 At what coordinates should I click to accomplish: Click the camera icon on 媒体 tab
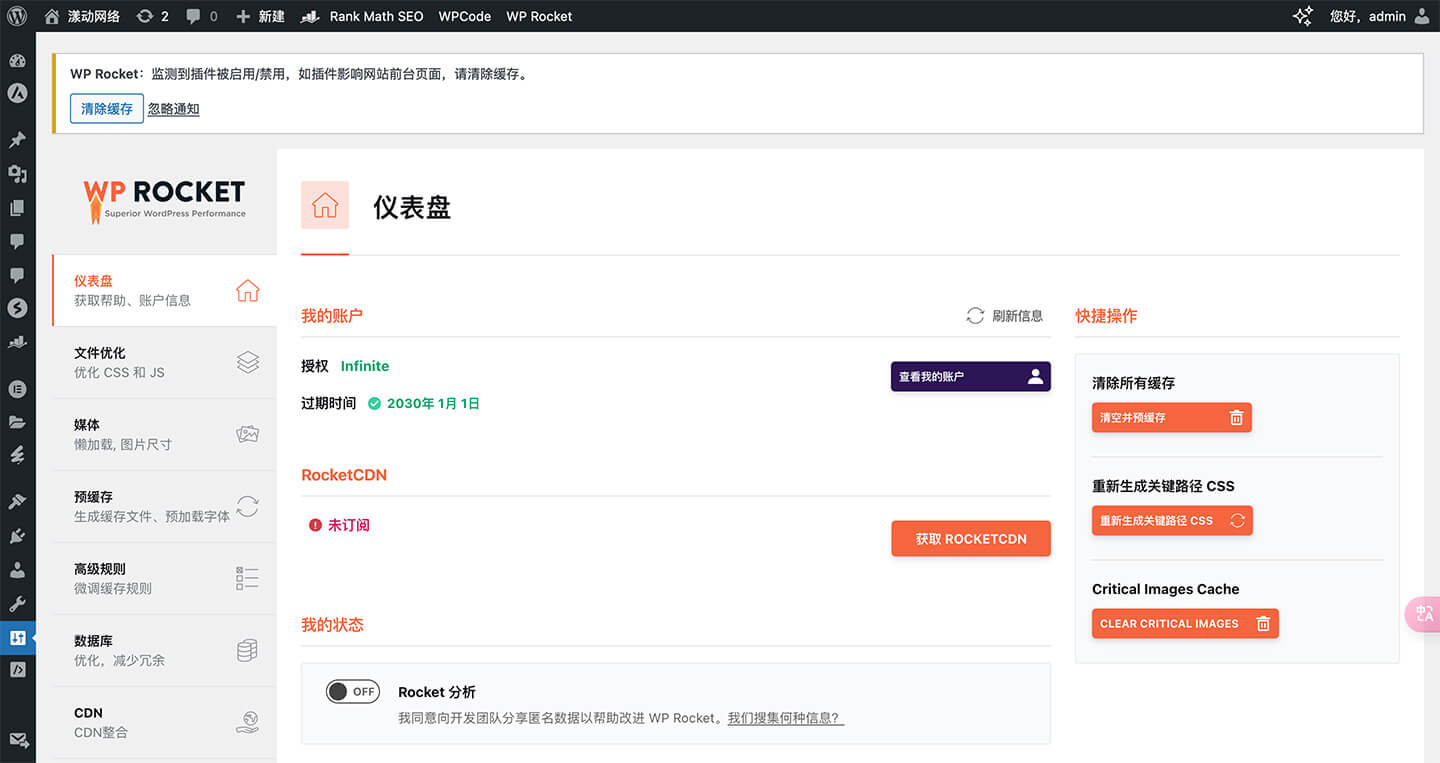point(248,434)
